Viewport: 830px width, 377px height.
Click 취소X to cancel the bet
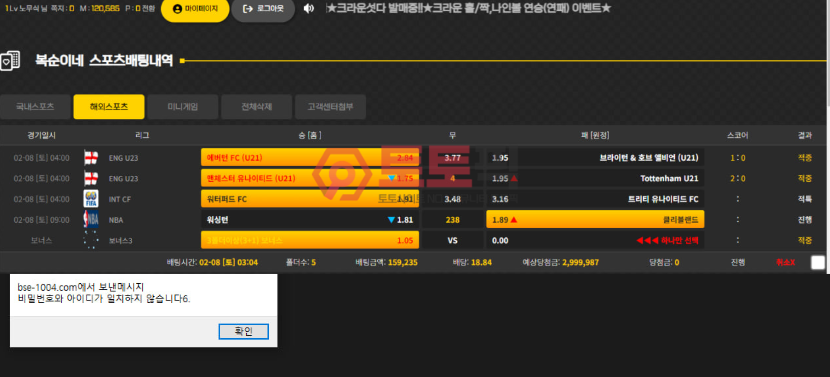point(785,262)
